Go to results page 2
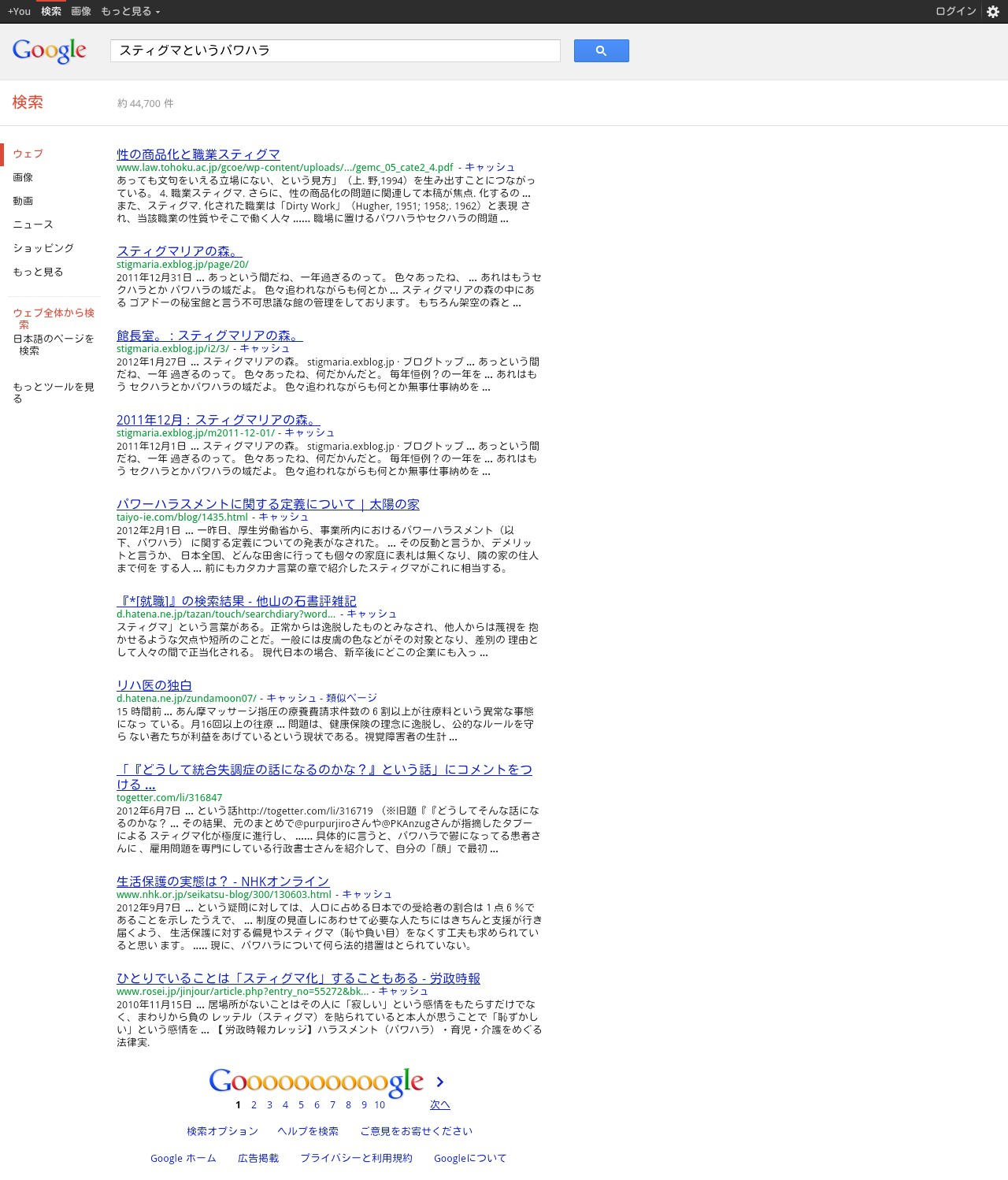Image resolution: width=1008 pixels, height=1180 pixels. click(x=254, y=1104)
